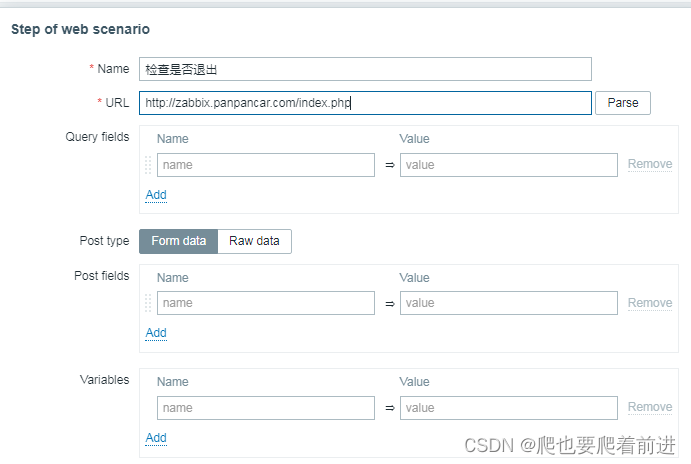Click the 'Query fields' label
Screen dimensions: 691x464
[x=97, y=137]
